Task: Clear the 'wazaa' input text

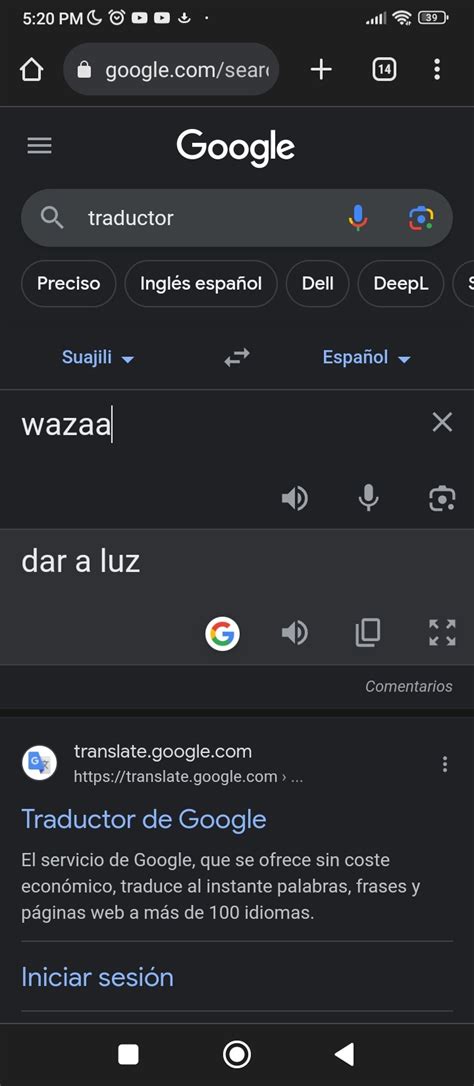Action: click(442, 422)
